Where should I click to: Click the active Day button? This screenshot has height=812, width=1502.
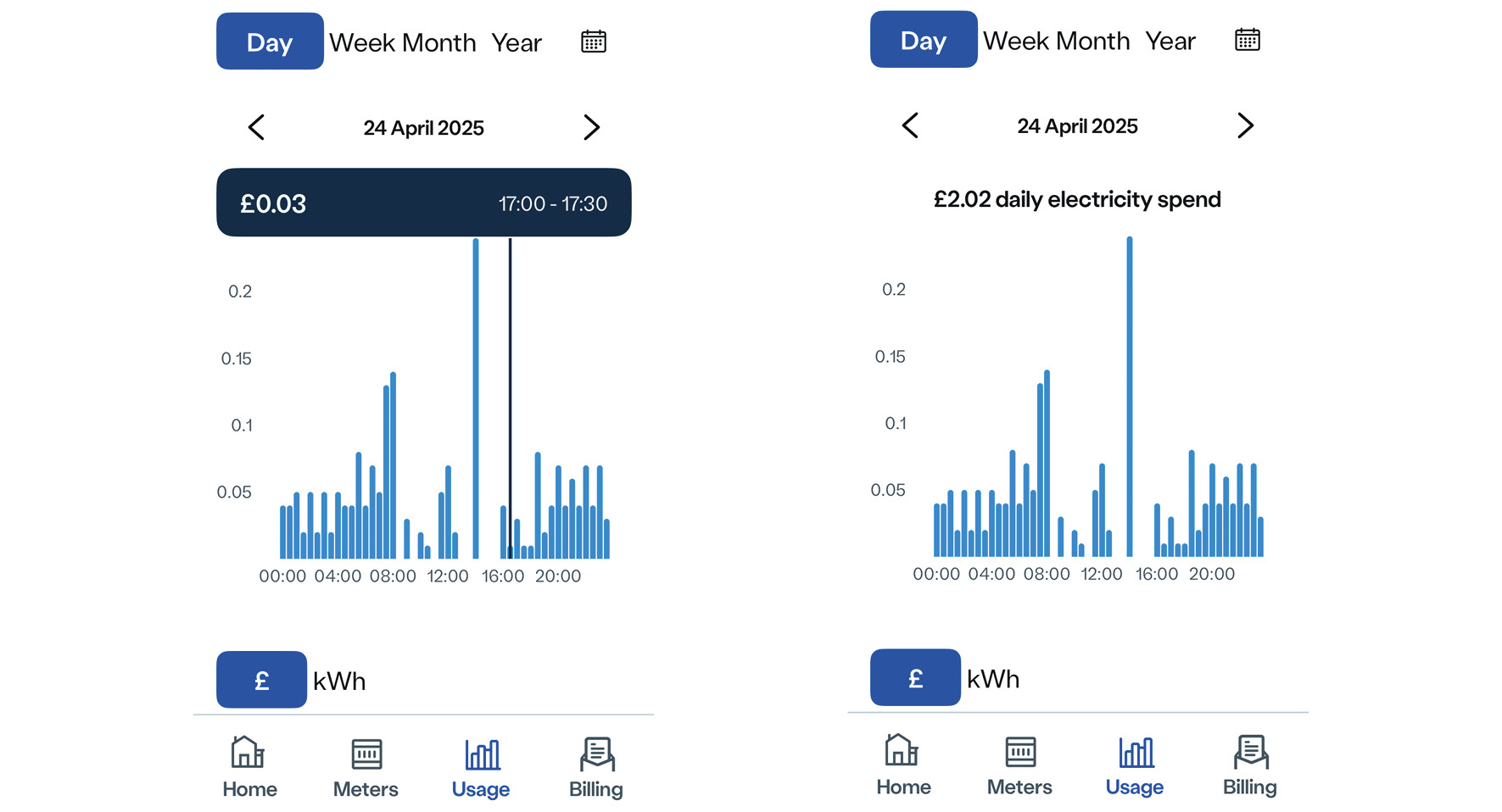pyautogui.click(x=270, y=41)
